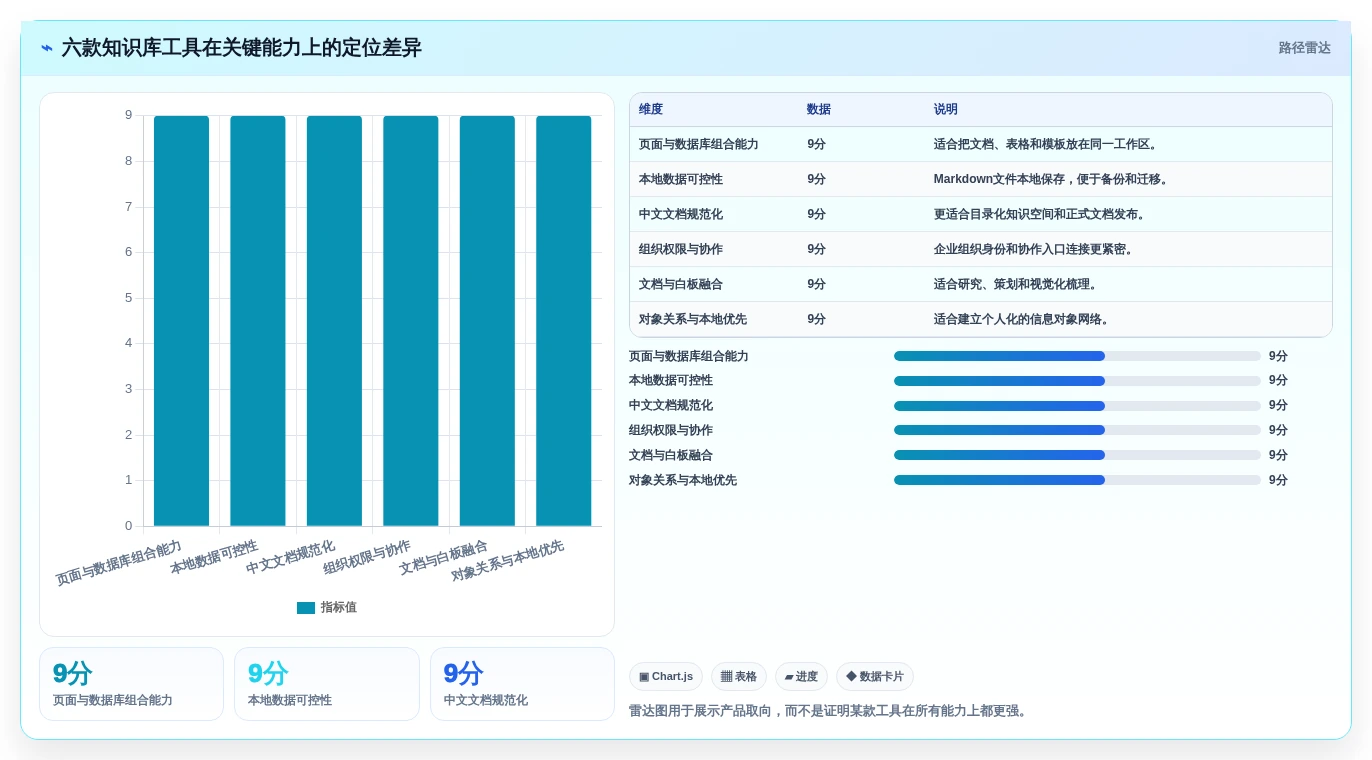
Task: Click progress bar for 组织权限与协作
Action: click(1077, 430)
